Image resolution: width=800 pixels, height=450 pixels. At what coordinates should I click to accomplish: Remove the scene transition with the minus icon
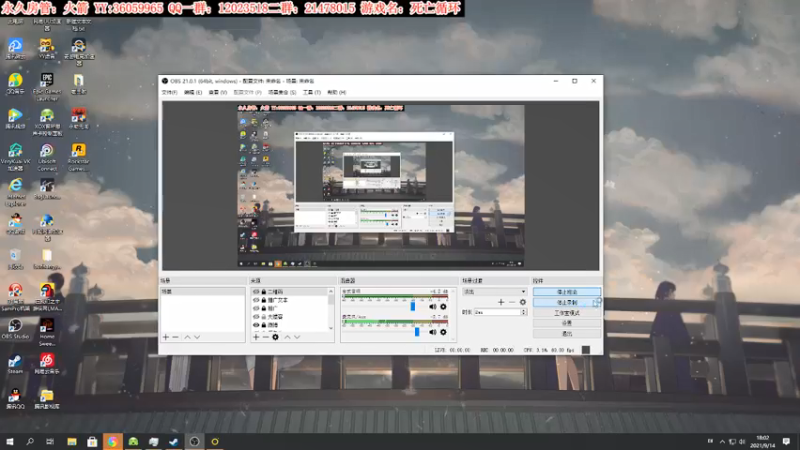click(512, 302)
